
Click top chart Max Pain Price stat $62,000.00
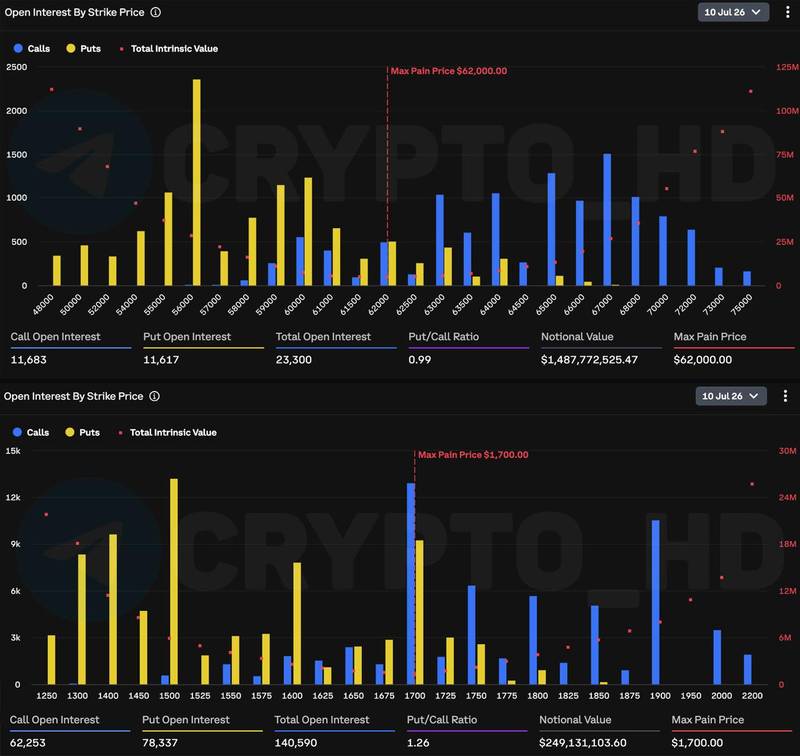703,360
